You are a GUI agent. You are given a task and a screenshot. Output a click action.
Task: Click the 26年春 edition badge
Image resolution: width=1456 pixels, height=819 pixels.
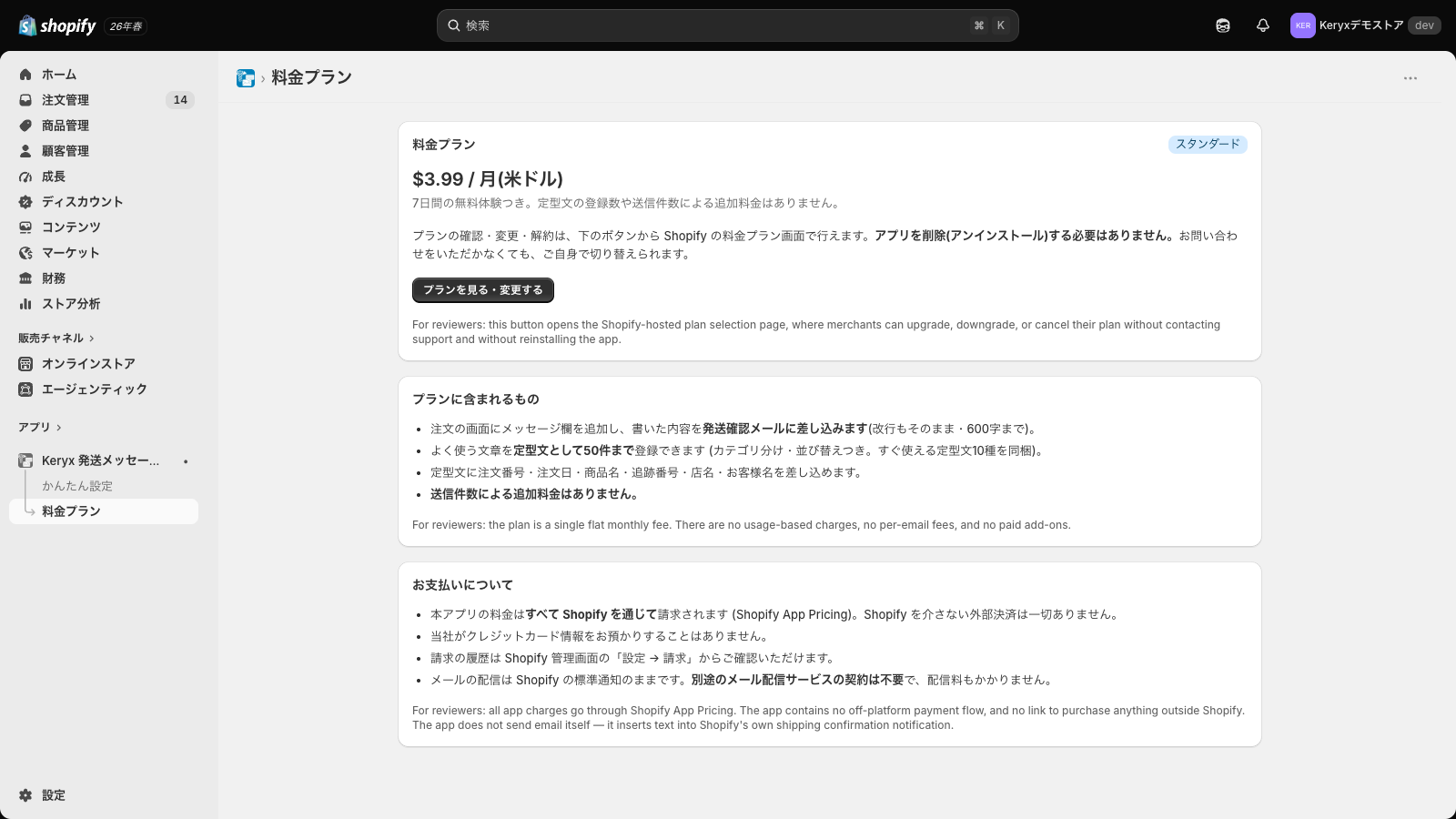(126, 26)
